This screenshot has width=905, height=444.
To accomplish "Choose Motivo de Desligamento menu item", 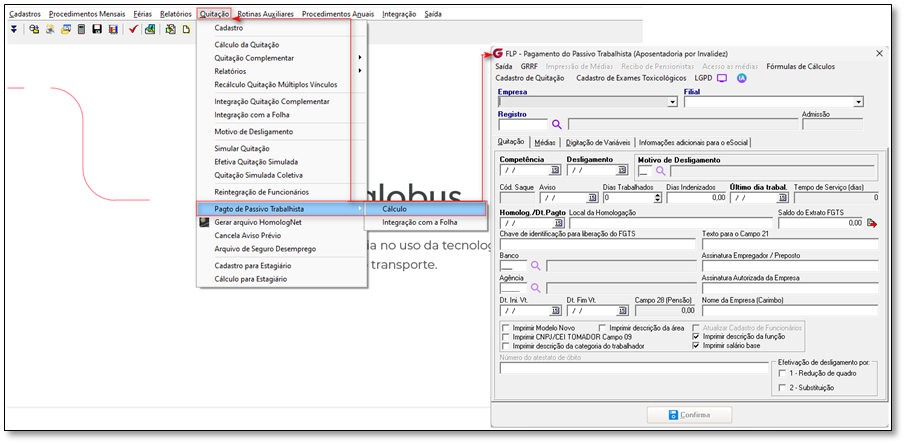I will point(253,132).
